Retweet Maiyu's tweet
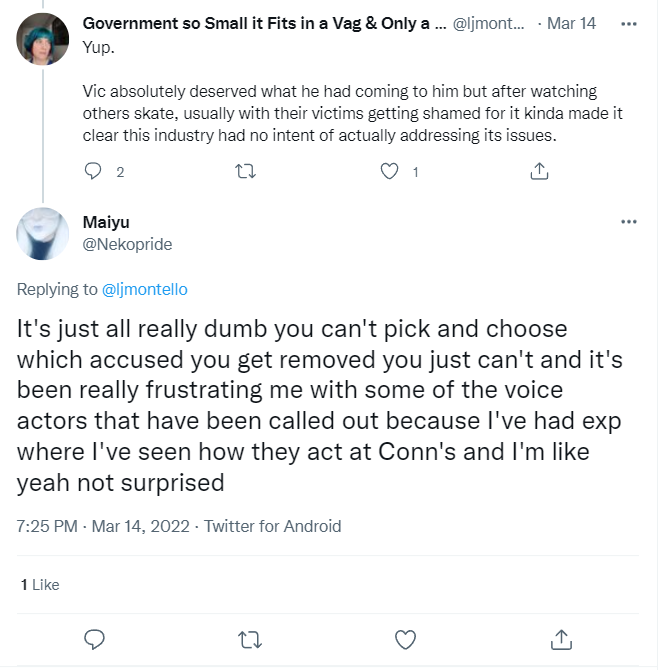Screen dimensions: 659x670 [250, 640]
